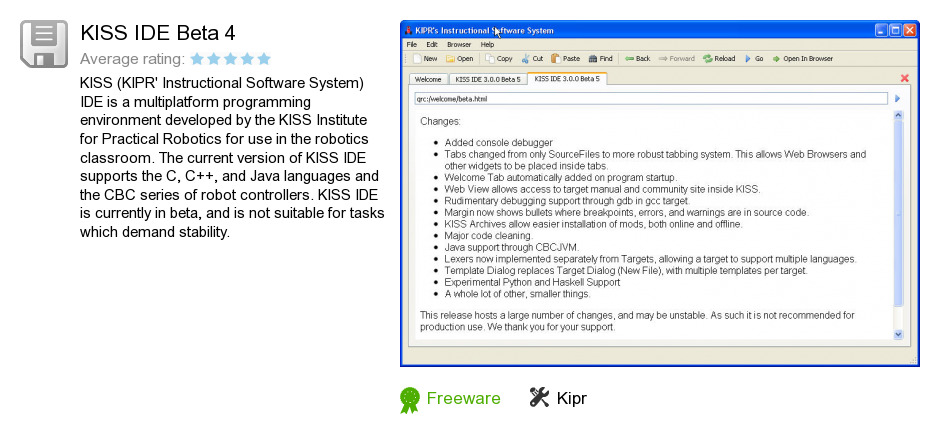Screen dimensions: 940x444
Task: Open a file with the Open icon
Action: coord(450,59)
